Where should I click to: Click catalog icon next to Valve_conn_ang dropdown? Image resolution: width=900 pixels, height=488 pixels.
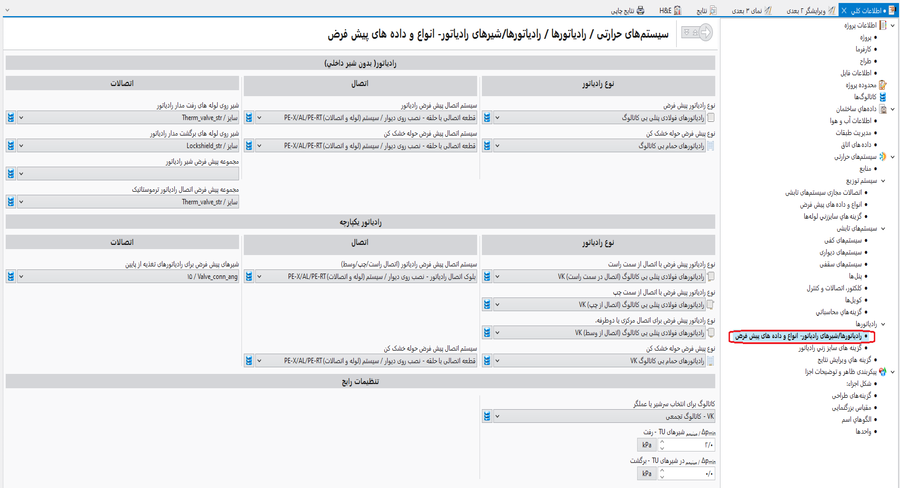pos(12,276)
